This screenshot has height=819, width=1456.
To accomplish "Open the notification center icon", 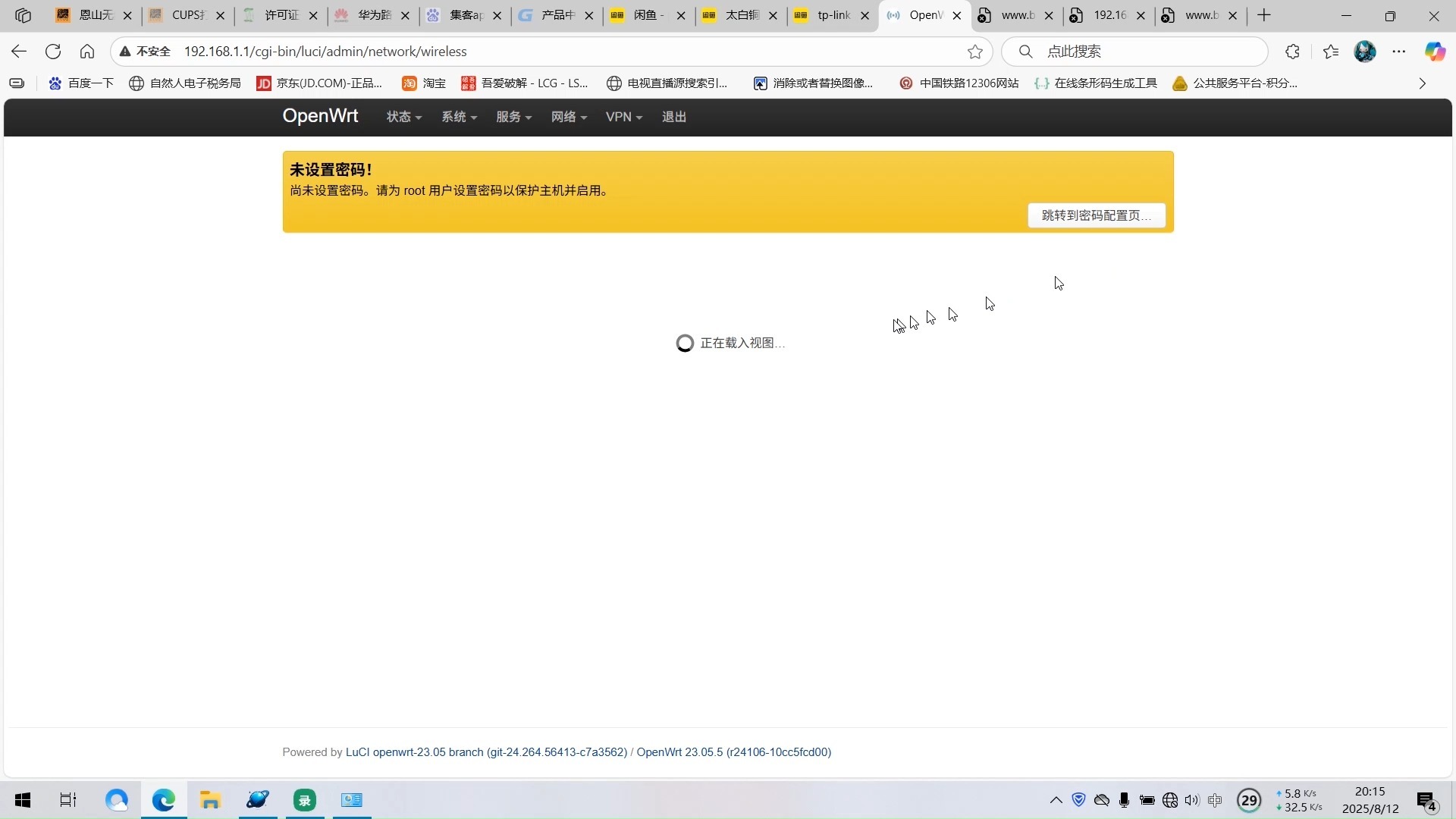I will pyautogui.click(x=1425, y=800).
